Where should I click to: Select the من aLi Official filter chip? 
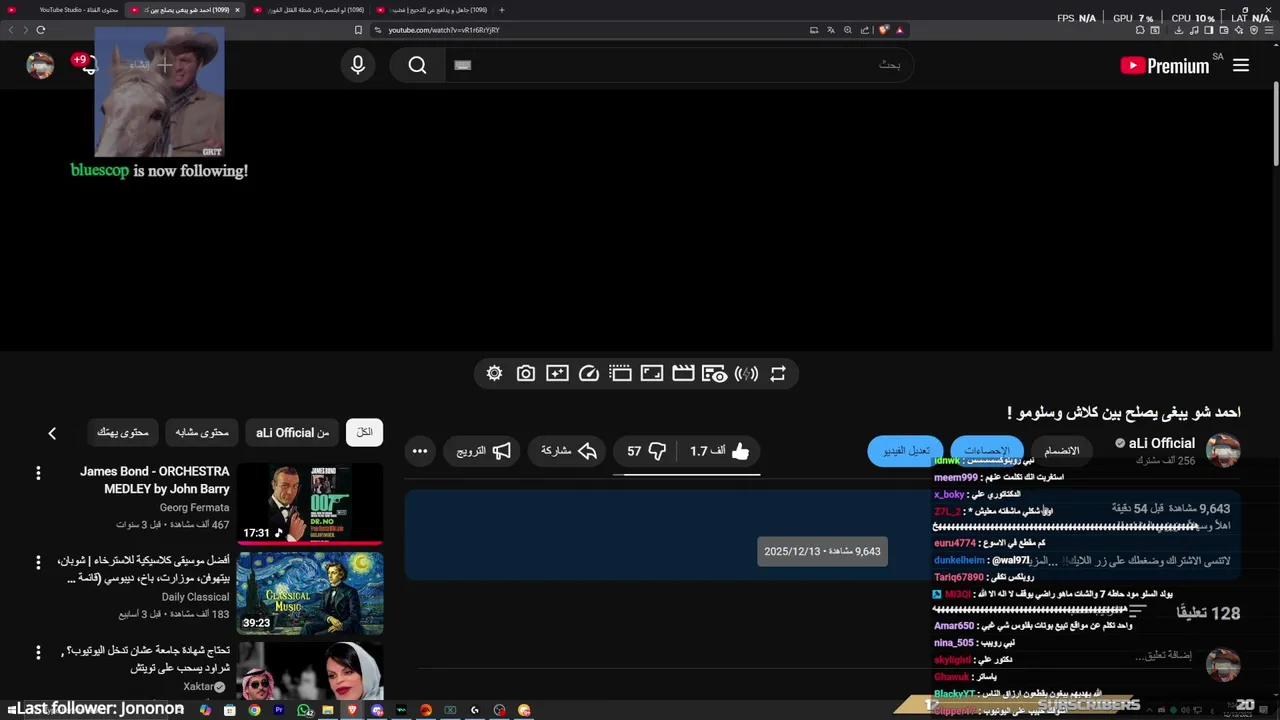coord(293,432)
